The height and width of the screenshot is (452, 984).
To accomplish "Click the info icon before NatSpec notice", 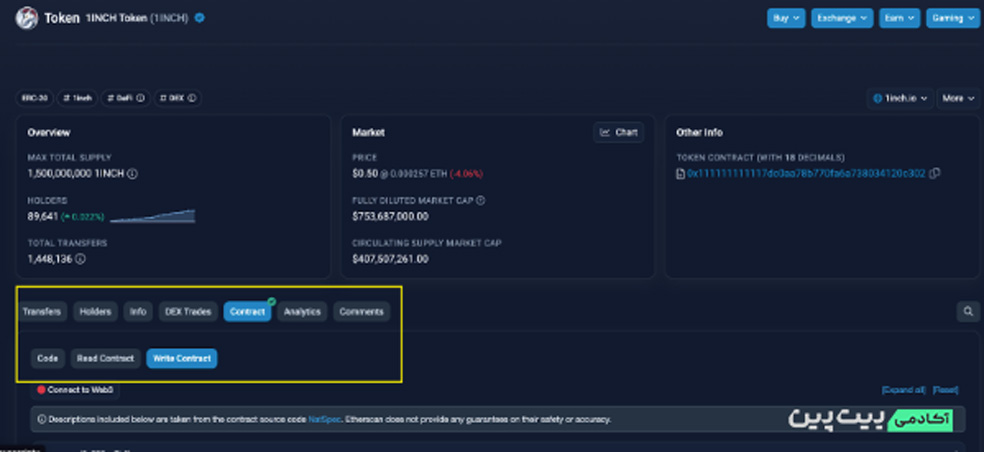I will [42, 419].
